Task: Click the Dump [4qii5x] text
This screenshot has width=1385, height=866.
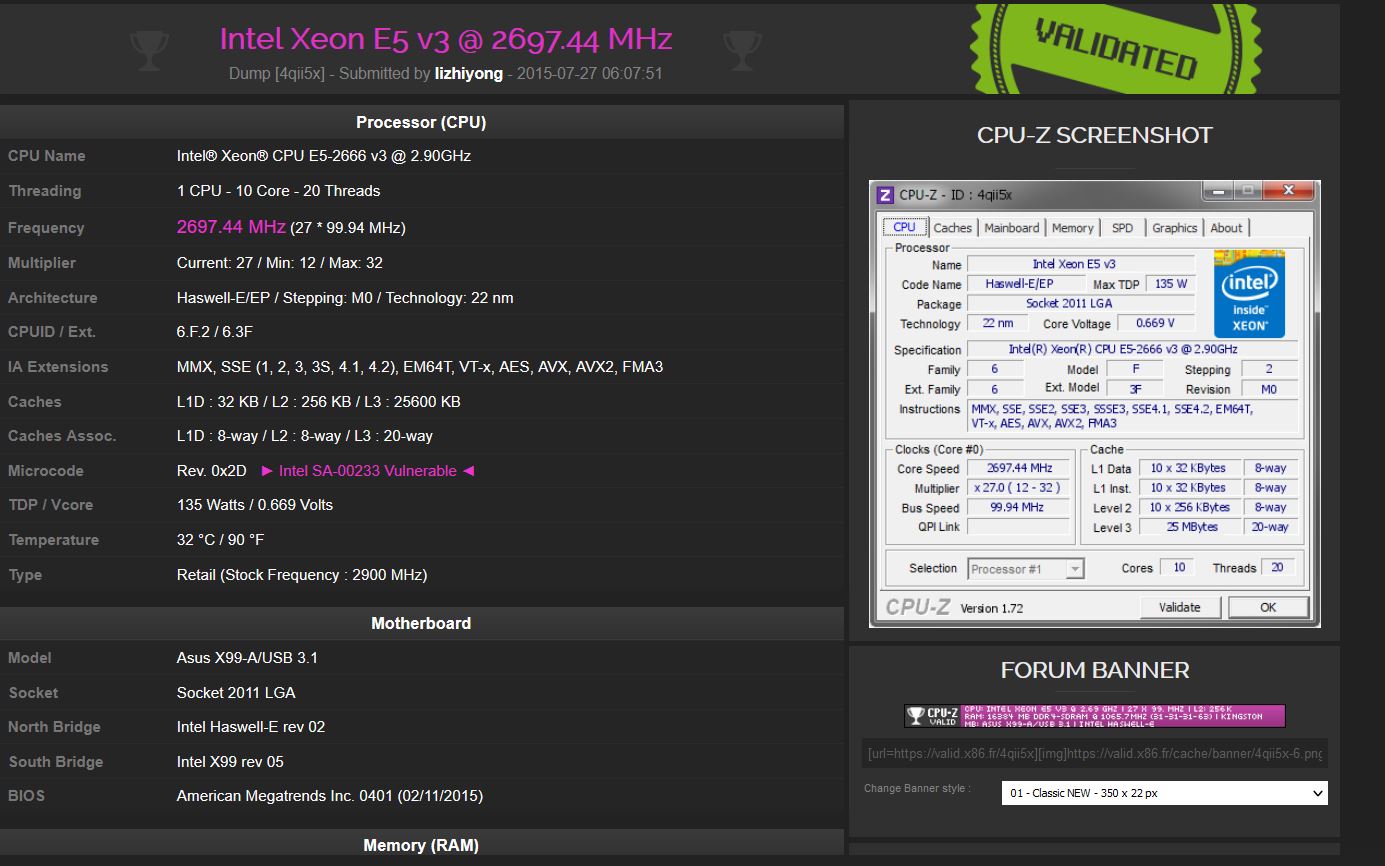Action: click(x=277, y=73)
